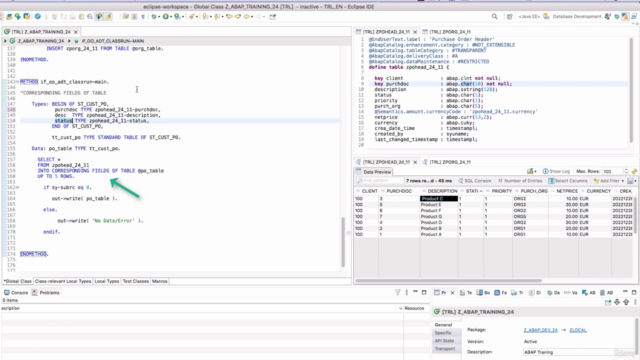This screenshot has height=360, width=640.
Task: Click the Debug toolbar icon
Action: 154,17
